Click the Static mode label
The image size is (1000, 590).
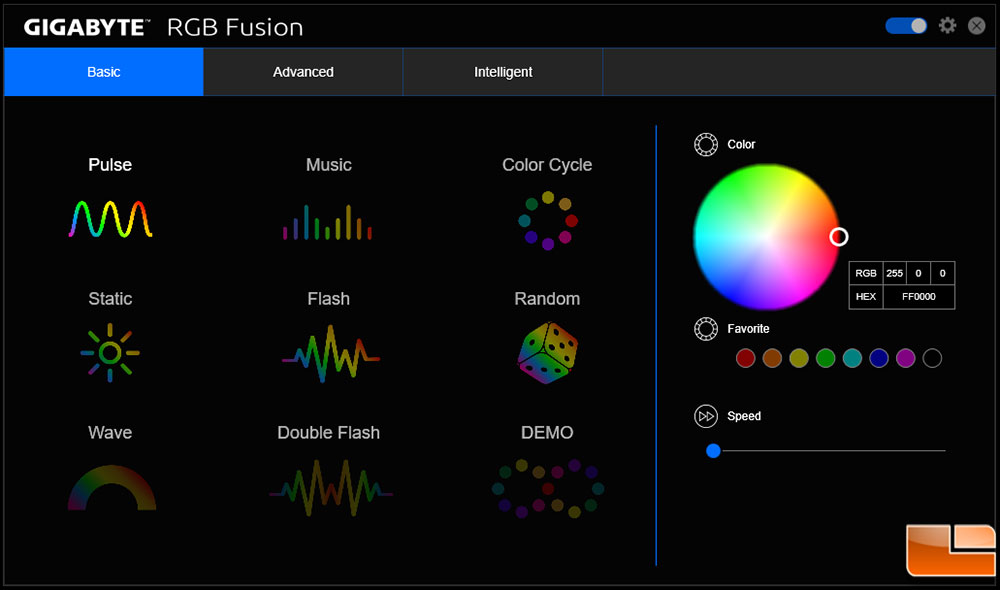click(x=110, y=299)
